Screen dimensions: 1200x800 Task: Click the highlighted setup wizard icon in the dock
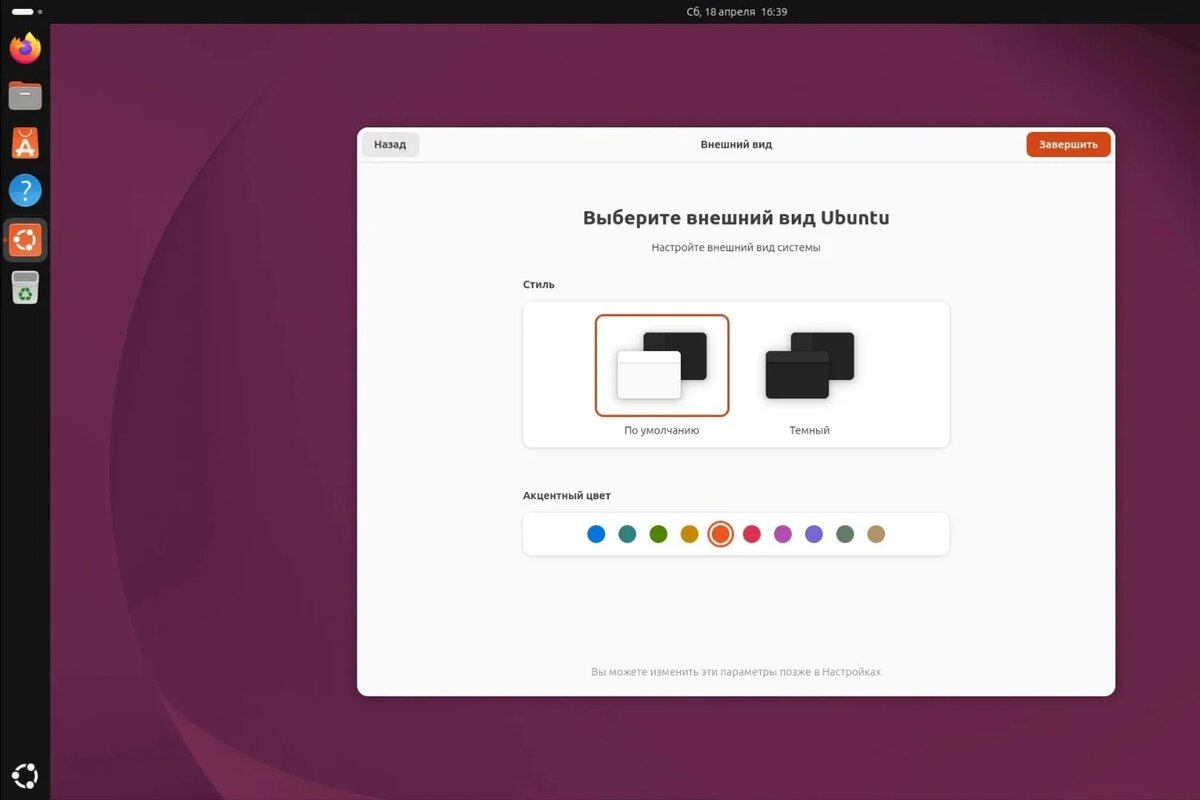(24, 239)
